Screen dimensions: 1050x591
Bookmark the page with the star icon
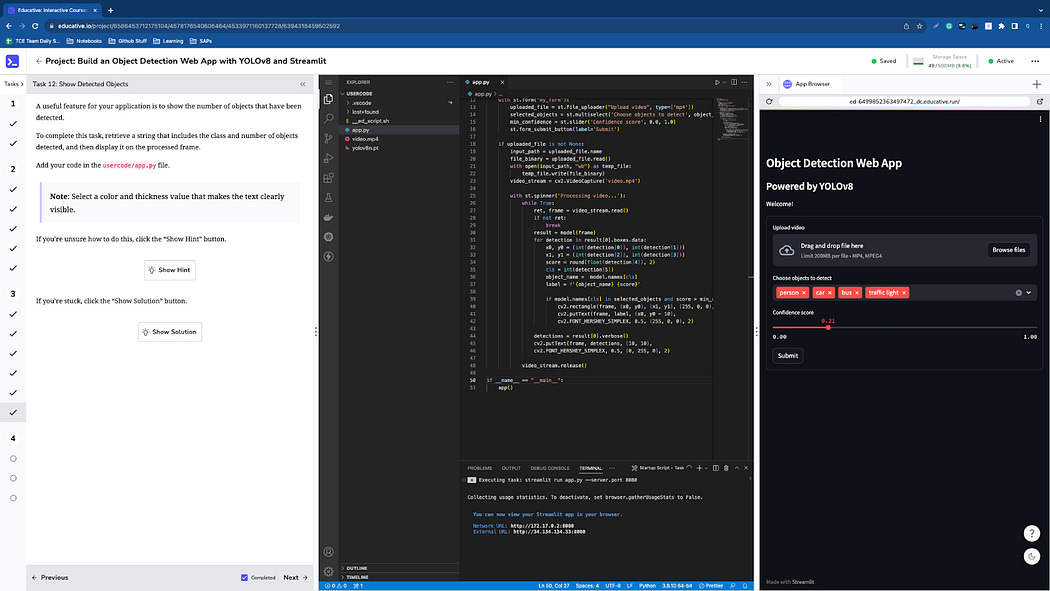click(919, 26)
